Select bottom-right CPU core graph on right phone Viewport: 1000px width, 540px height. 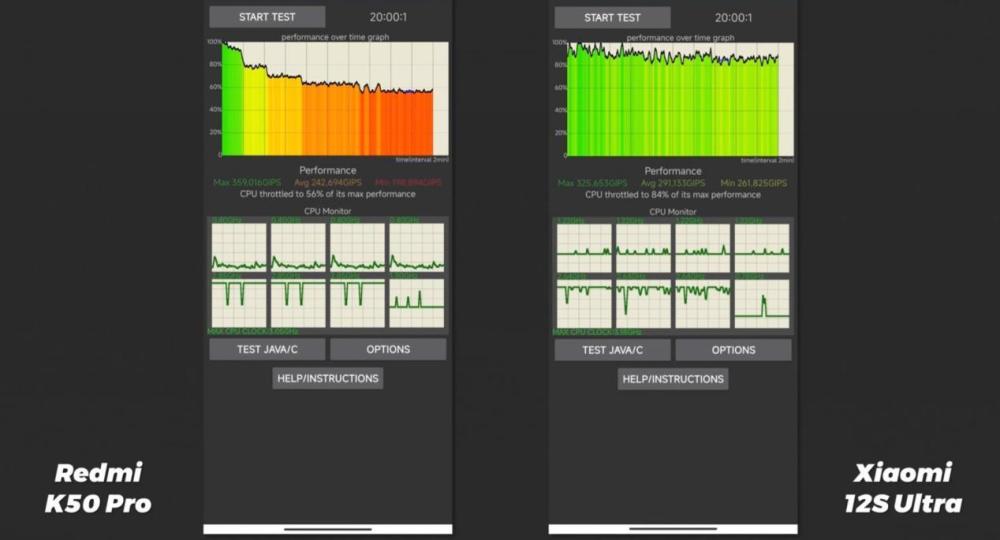click(x=762, y=303)
